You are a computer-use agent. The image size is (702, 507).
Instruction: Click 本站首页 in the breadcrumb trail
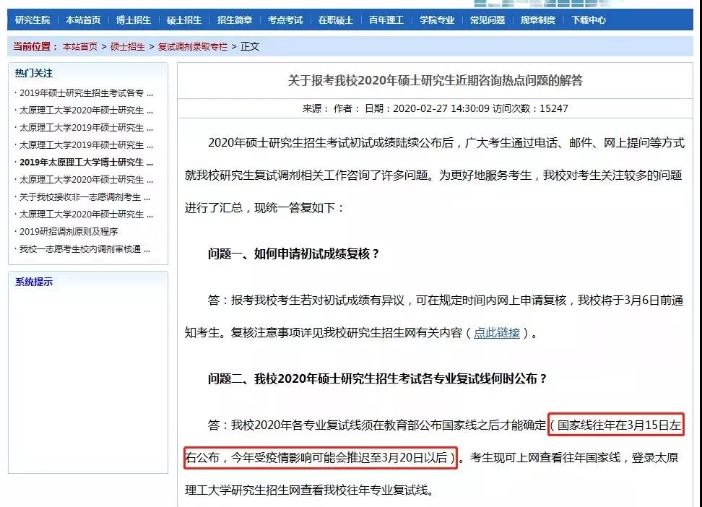(80, 46)
